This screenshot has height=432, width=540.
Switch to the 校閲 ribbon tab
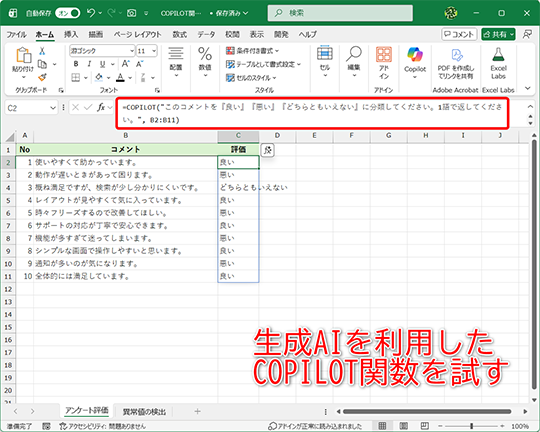click(232, 34)
